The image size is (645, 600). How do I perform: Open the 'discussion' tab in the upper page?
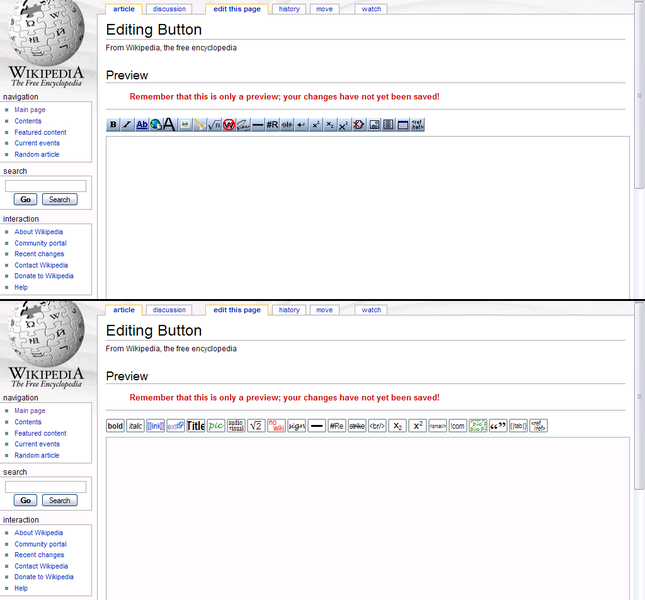coord(169,9)
